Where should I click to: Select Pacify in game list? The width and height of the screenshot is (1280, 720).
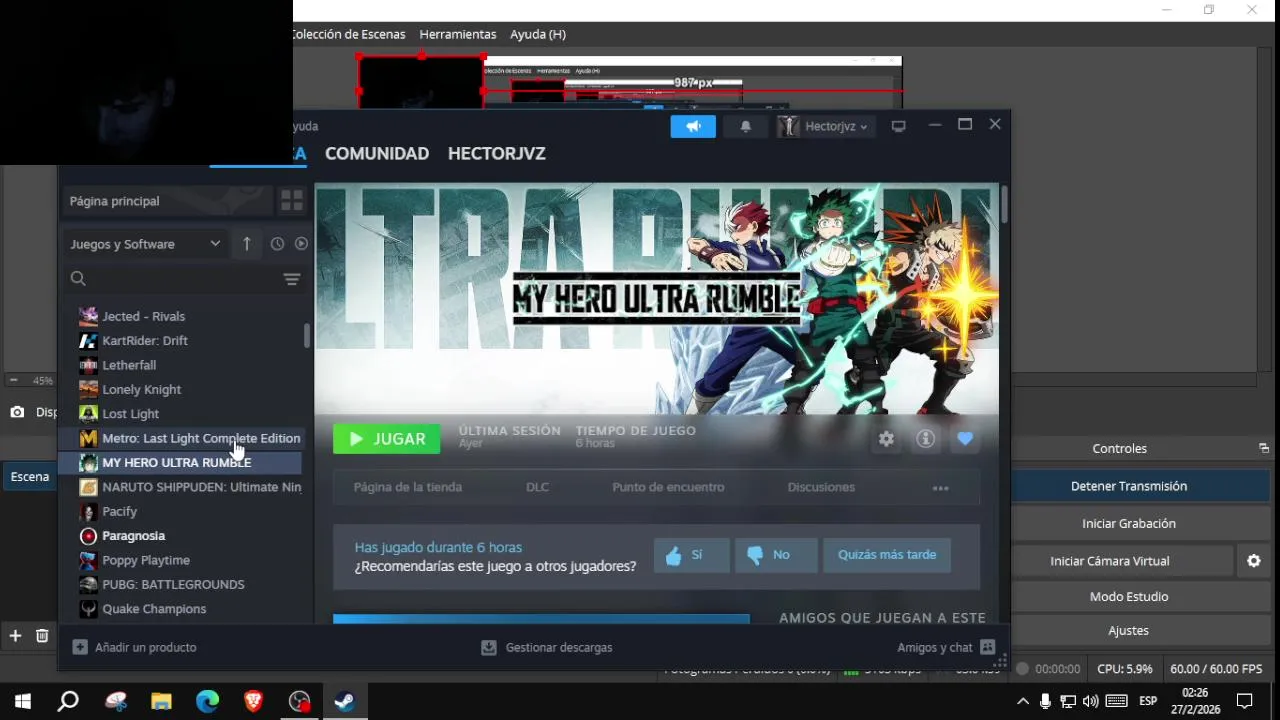pos(189,511)
